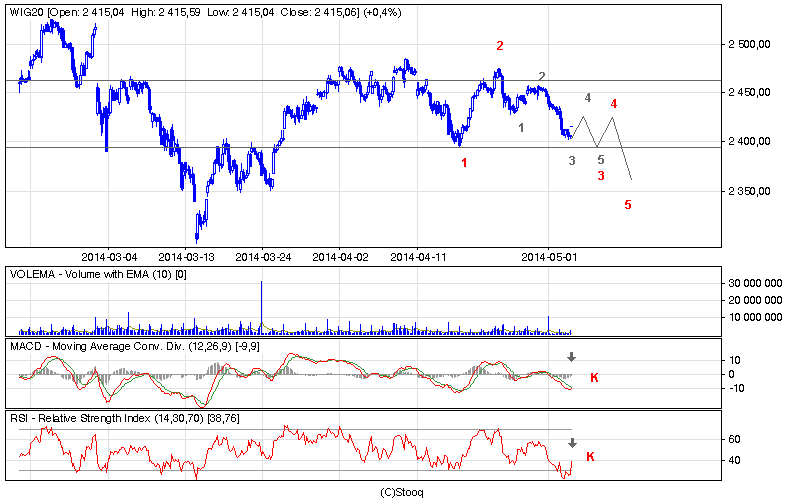The height and width of the screenshot is (500, 800).
Task: Click the gray wave label 4
Action: [x=588, y=97]
